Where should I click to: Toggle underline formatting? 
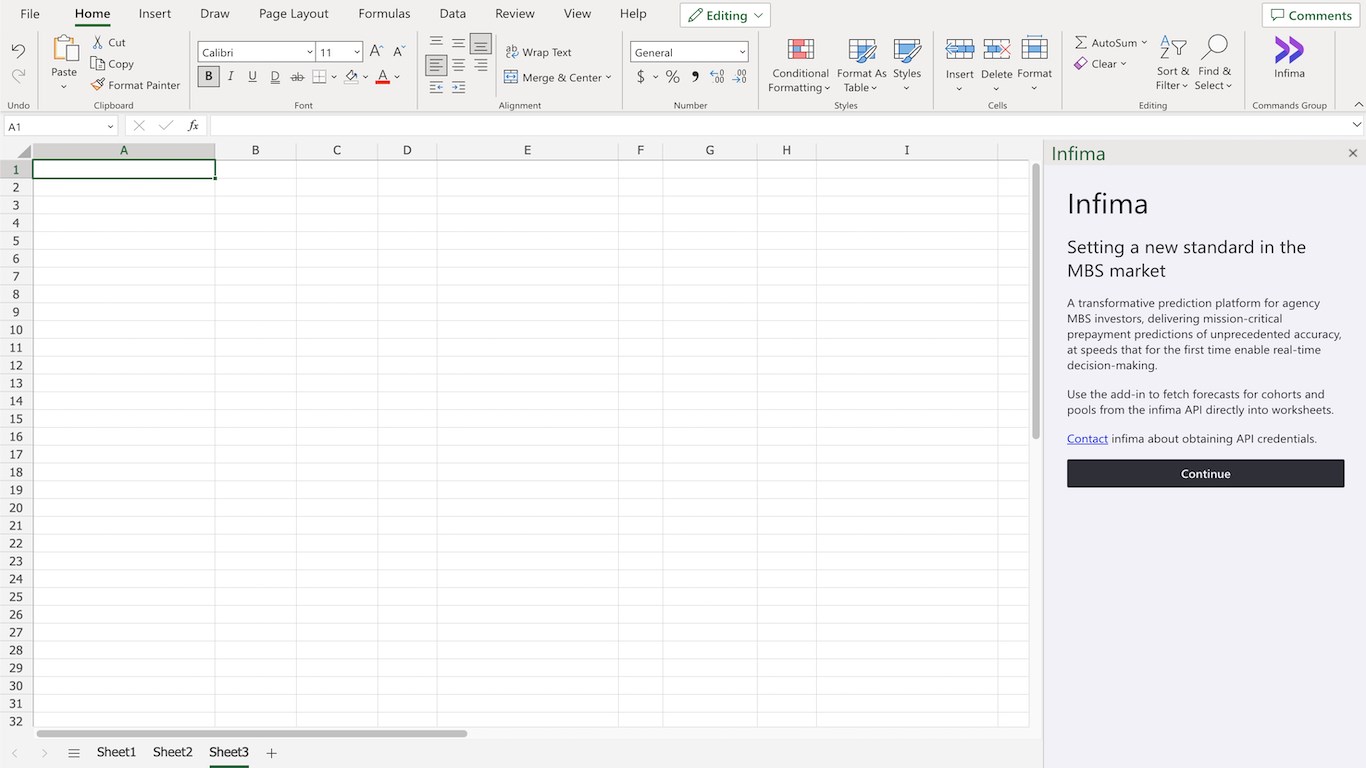[252, 77]
